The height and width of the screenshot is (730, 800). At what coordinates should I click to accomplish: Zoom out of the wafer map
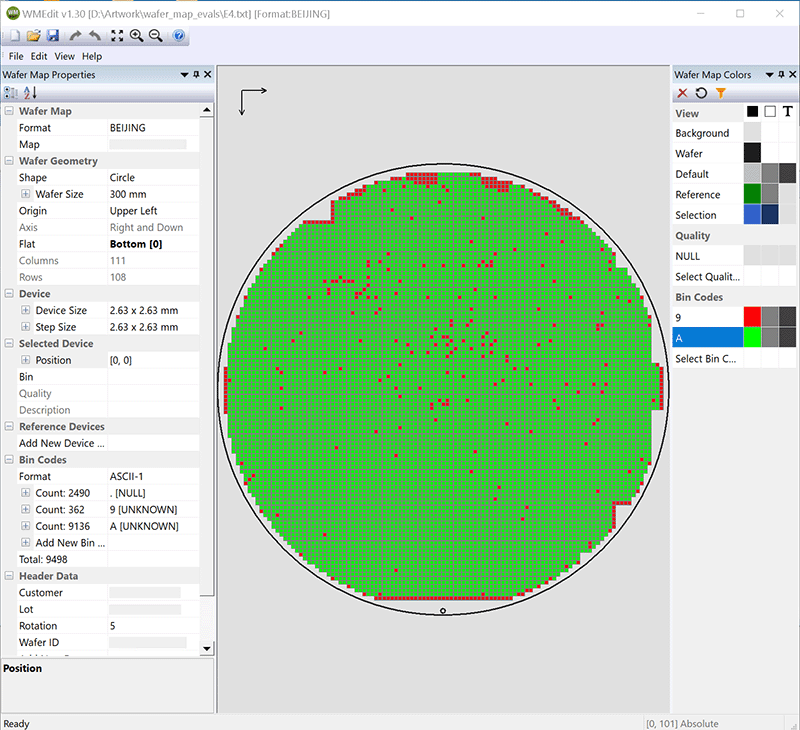point(156,36)
